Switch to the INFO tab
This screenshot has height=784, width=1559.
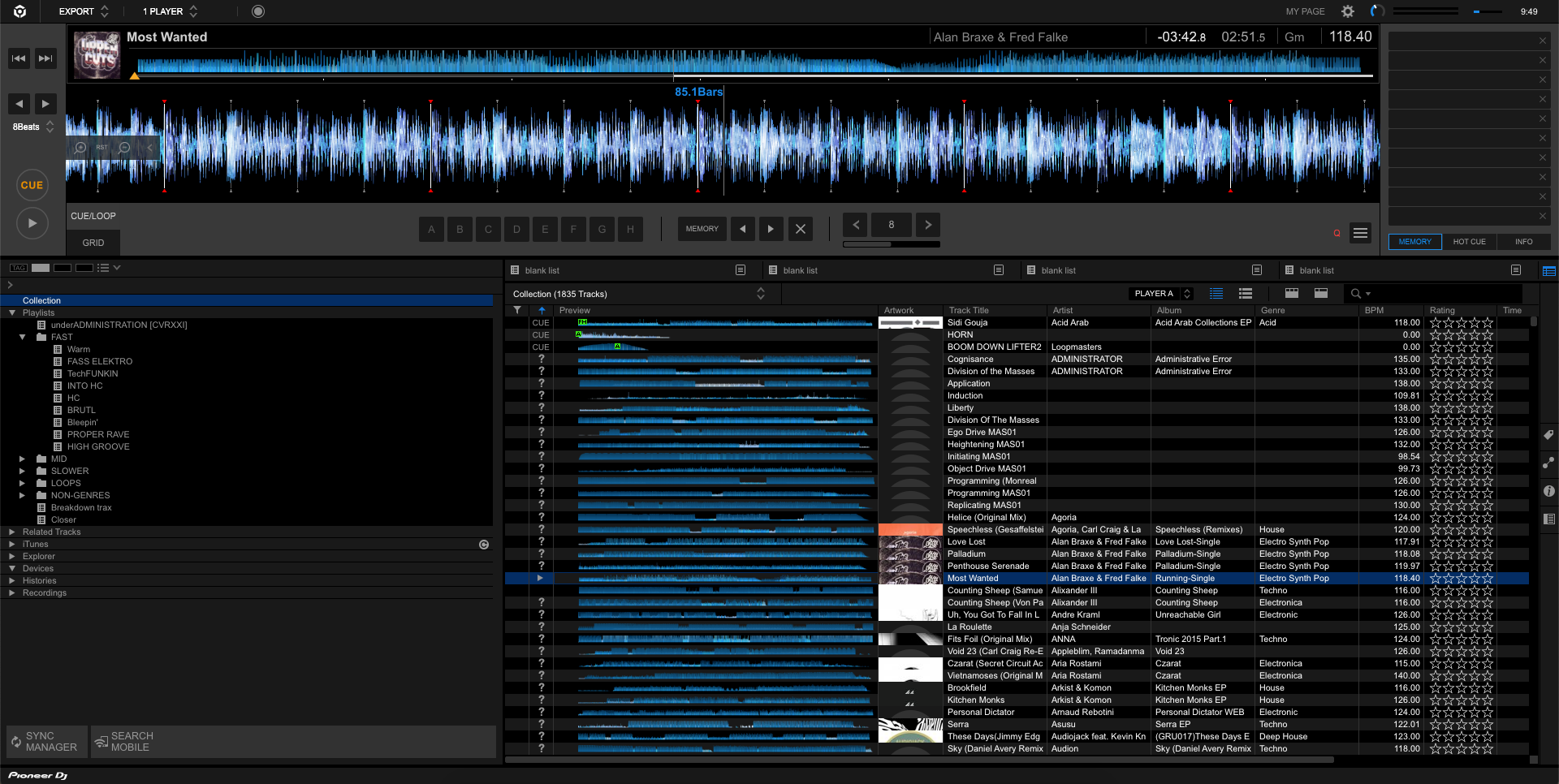tap(1523, 241)
